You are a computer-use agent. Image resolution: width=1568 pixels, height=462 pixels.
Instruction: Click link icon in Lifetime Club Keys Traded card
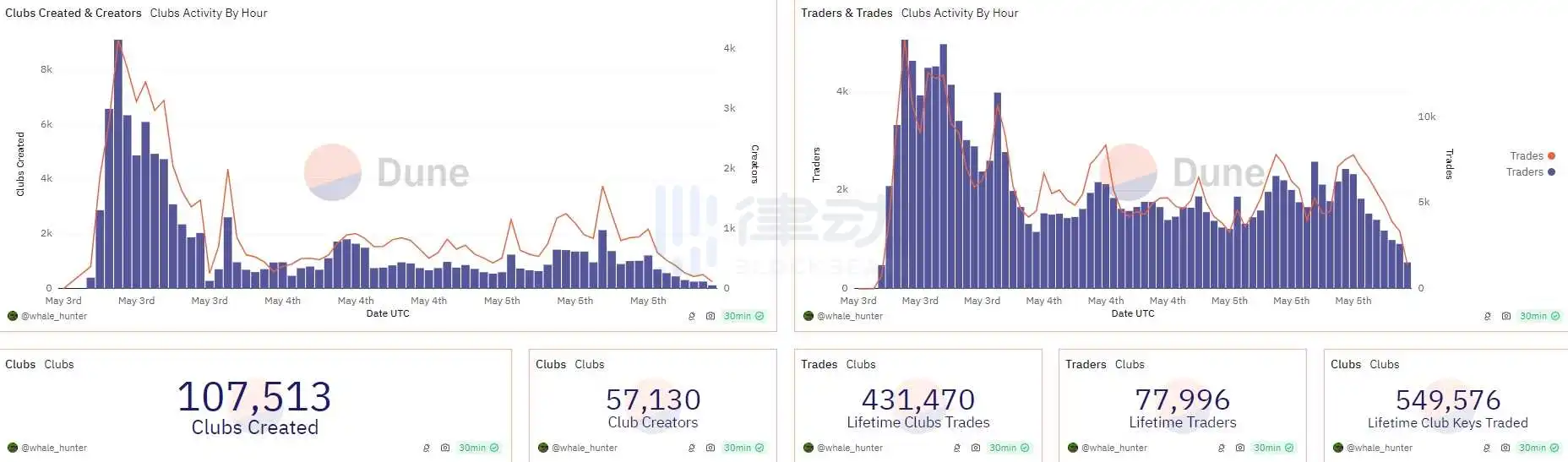pyautogui.click(x=1487, y=448)
